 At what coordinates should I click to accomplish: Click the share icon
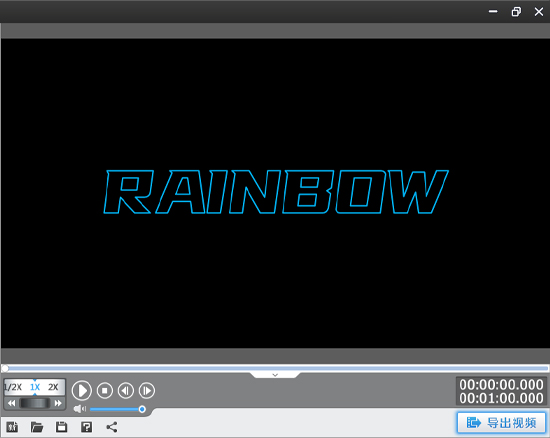click(112, 427)
